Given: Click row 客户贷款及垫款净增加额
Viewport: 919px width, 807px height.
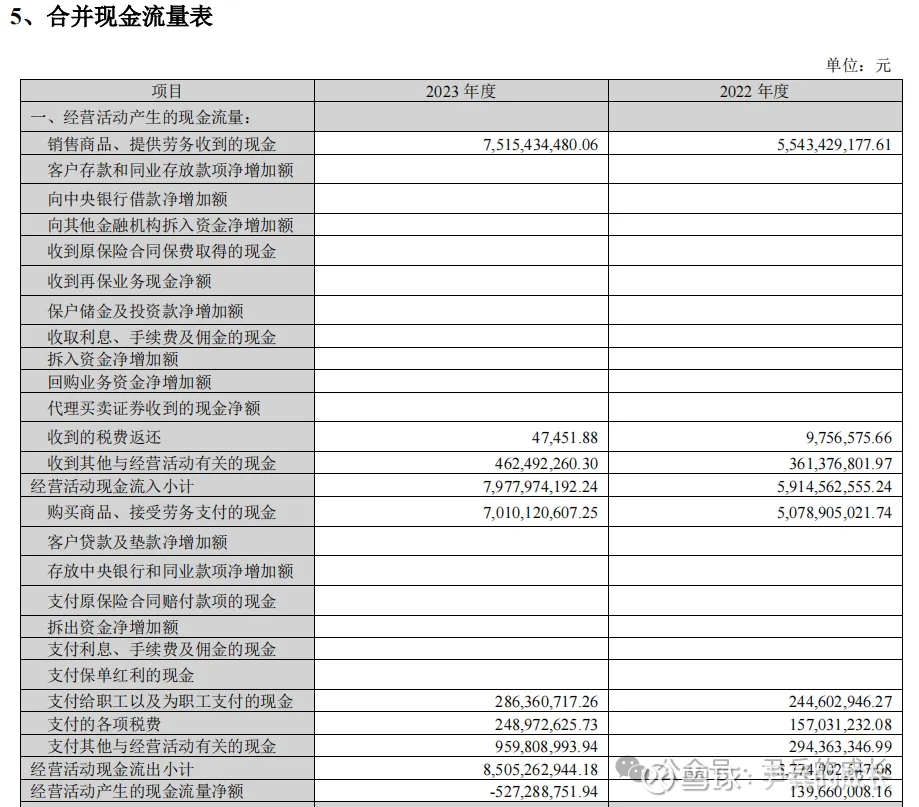Looking at the screenshot, I should (461, 542).
